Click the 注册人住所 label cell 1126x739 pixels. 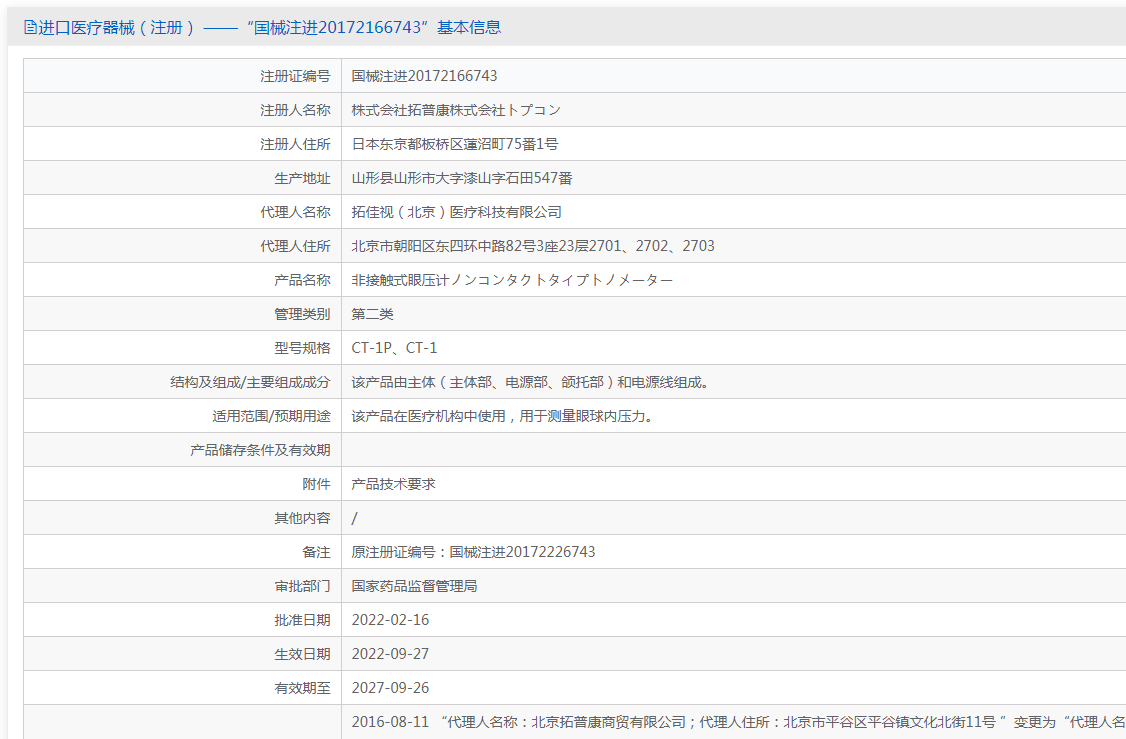pos(182,144)
